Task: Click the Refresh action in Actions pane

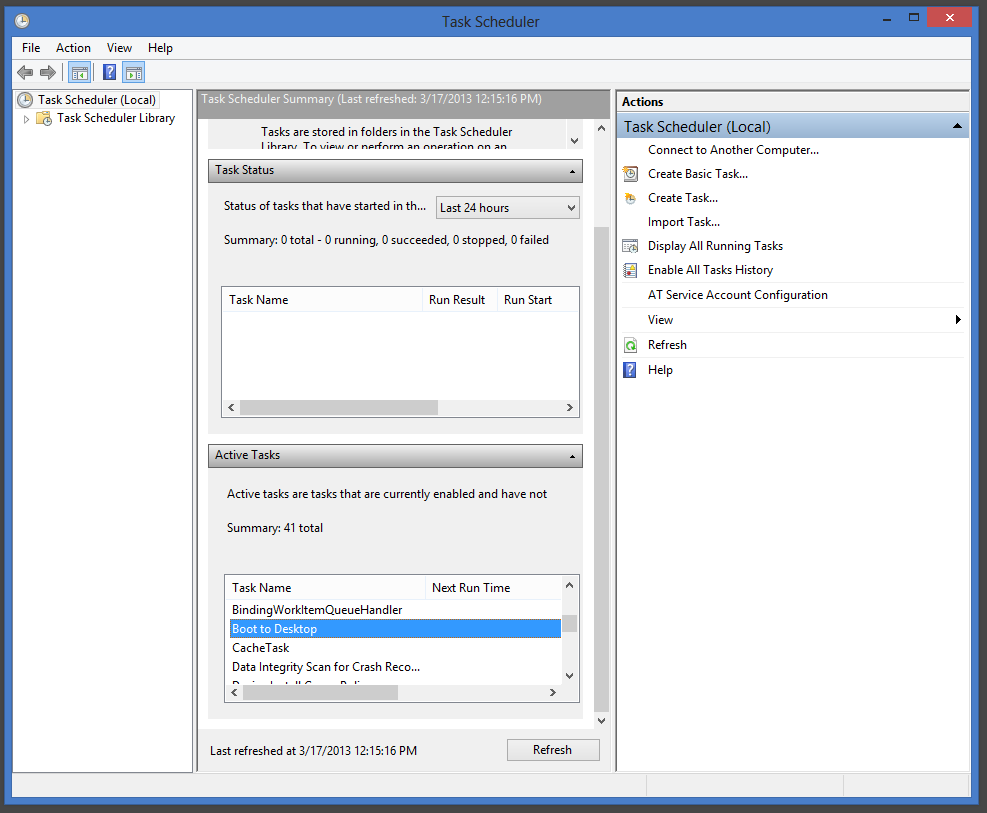Action: pyautogui.click(x=667, y=345)
